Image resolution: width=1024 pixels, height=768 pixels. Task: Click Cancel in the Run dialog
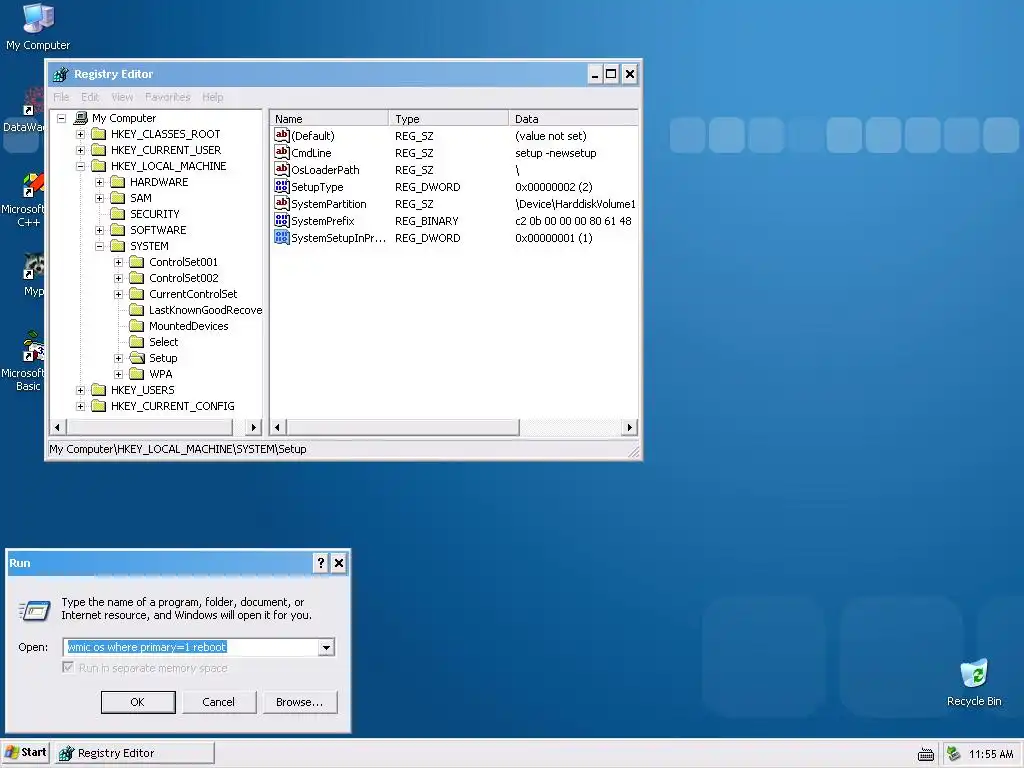(219, 702)
